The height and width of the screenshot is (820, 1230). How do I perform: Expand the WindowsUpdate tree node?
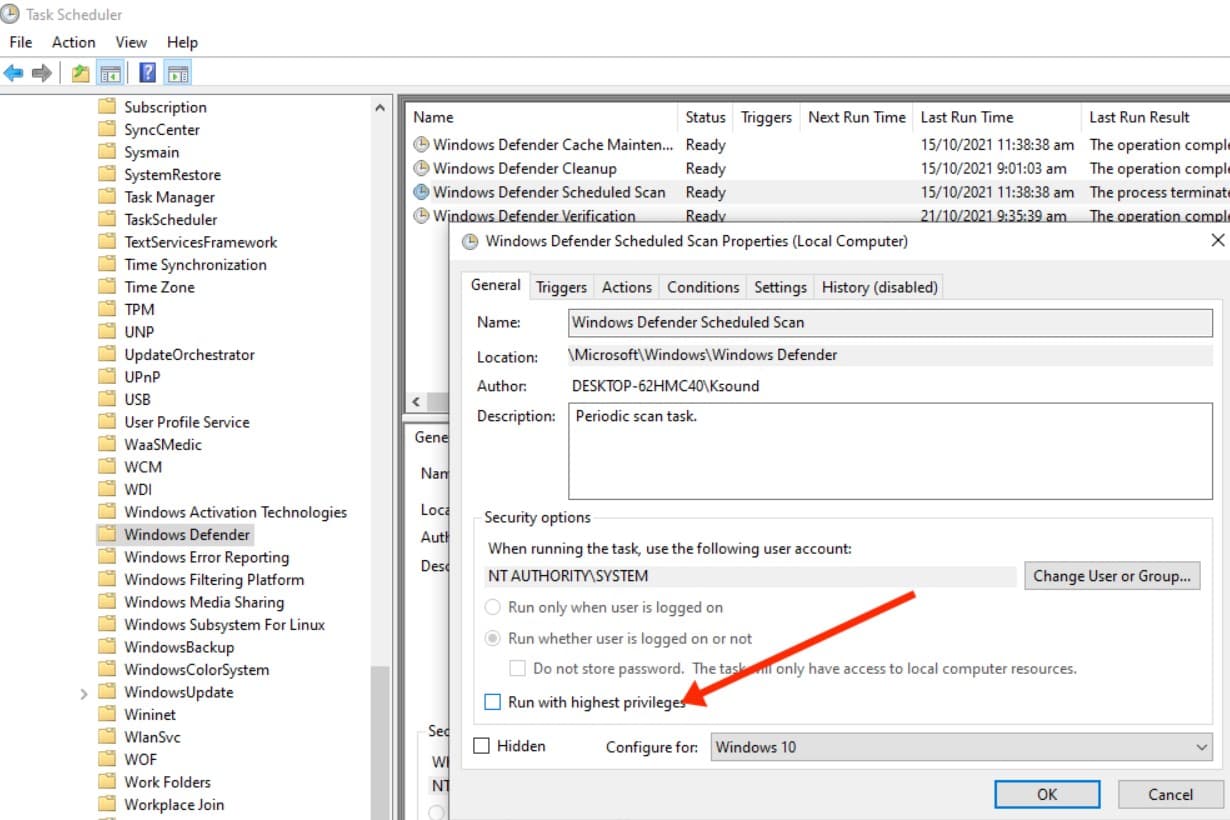click(84, 693)
